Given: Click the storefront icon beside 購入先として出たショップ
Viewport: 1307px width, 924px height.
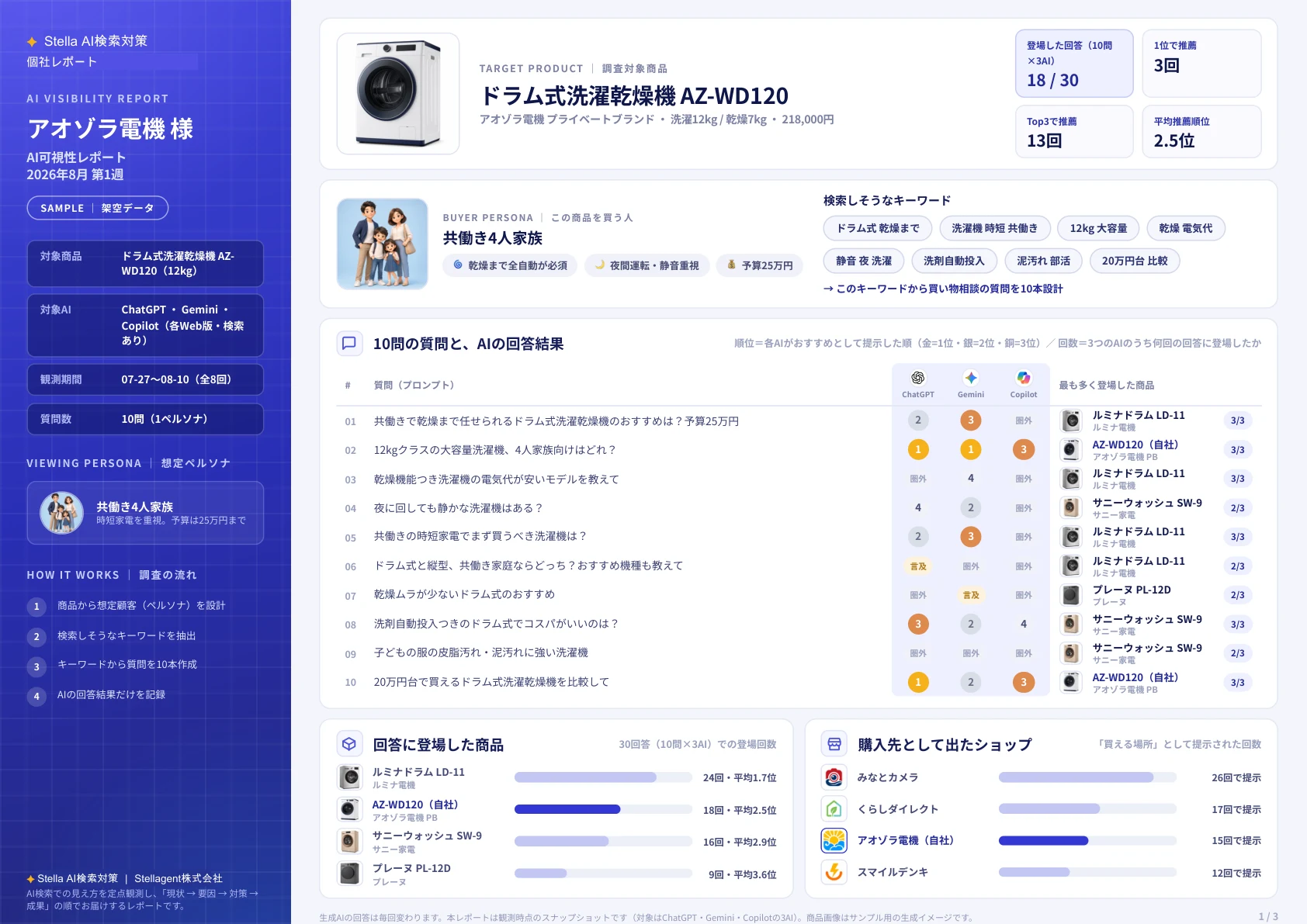Looking at the screenshot, I should coord(834,744).
